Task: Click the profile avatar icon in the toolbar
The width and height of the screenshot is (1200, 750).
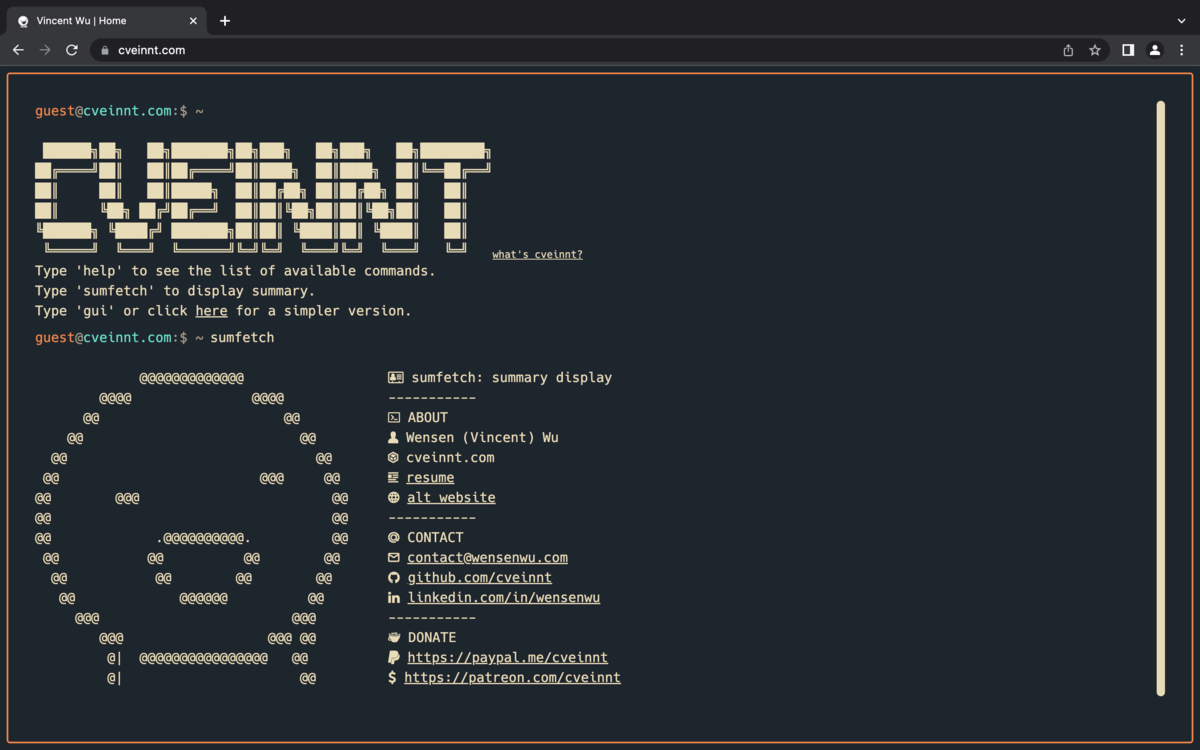Action: pyautogui.click(x=1155, y=49)
